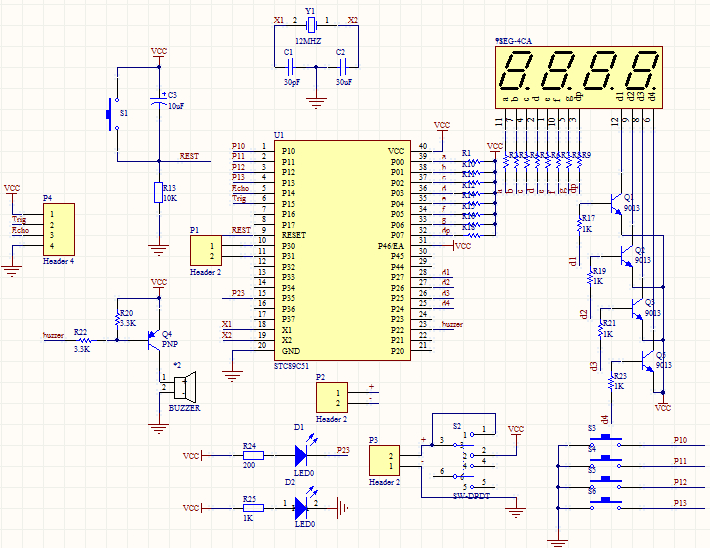Click the VCC power label above C3
This screenshot has width=710, height=548.
tap(159, 51)
